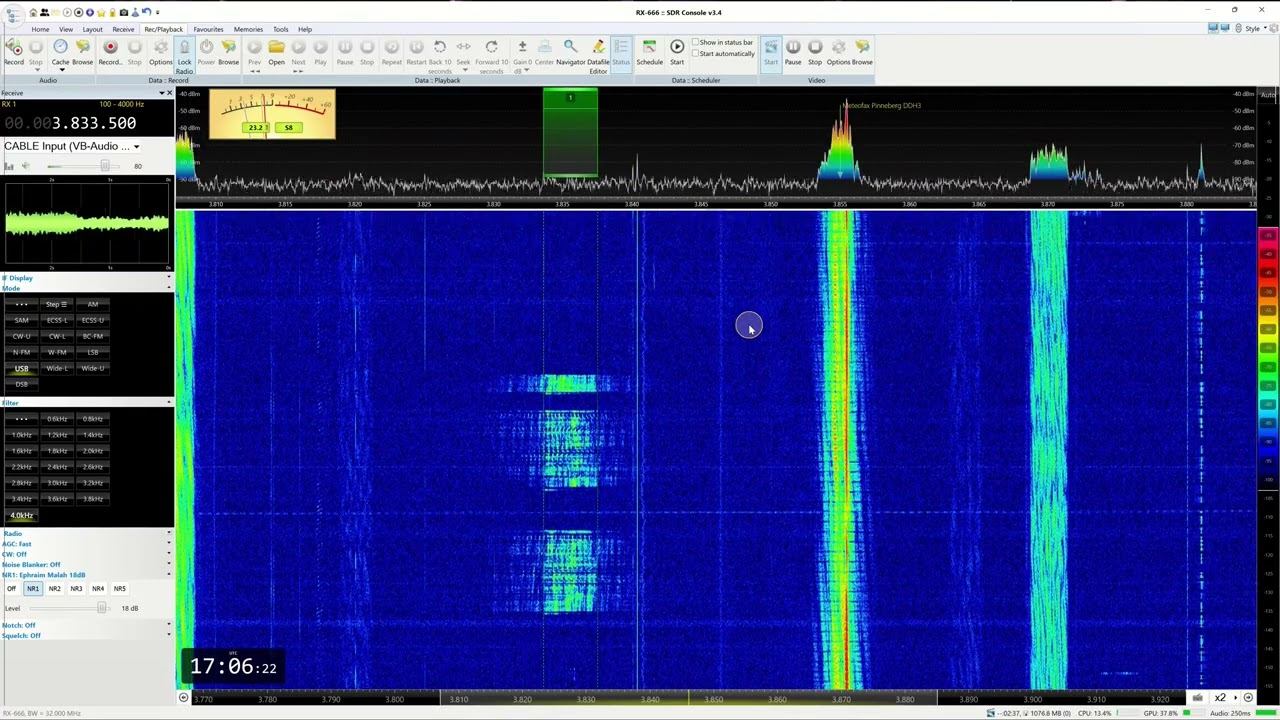Open the audio Cache clock icon
Viewport: 1280px width, 720px height.
coord(60,47)
